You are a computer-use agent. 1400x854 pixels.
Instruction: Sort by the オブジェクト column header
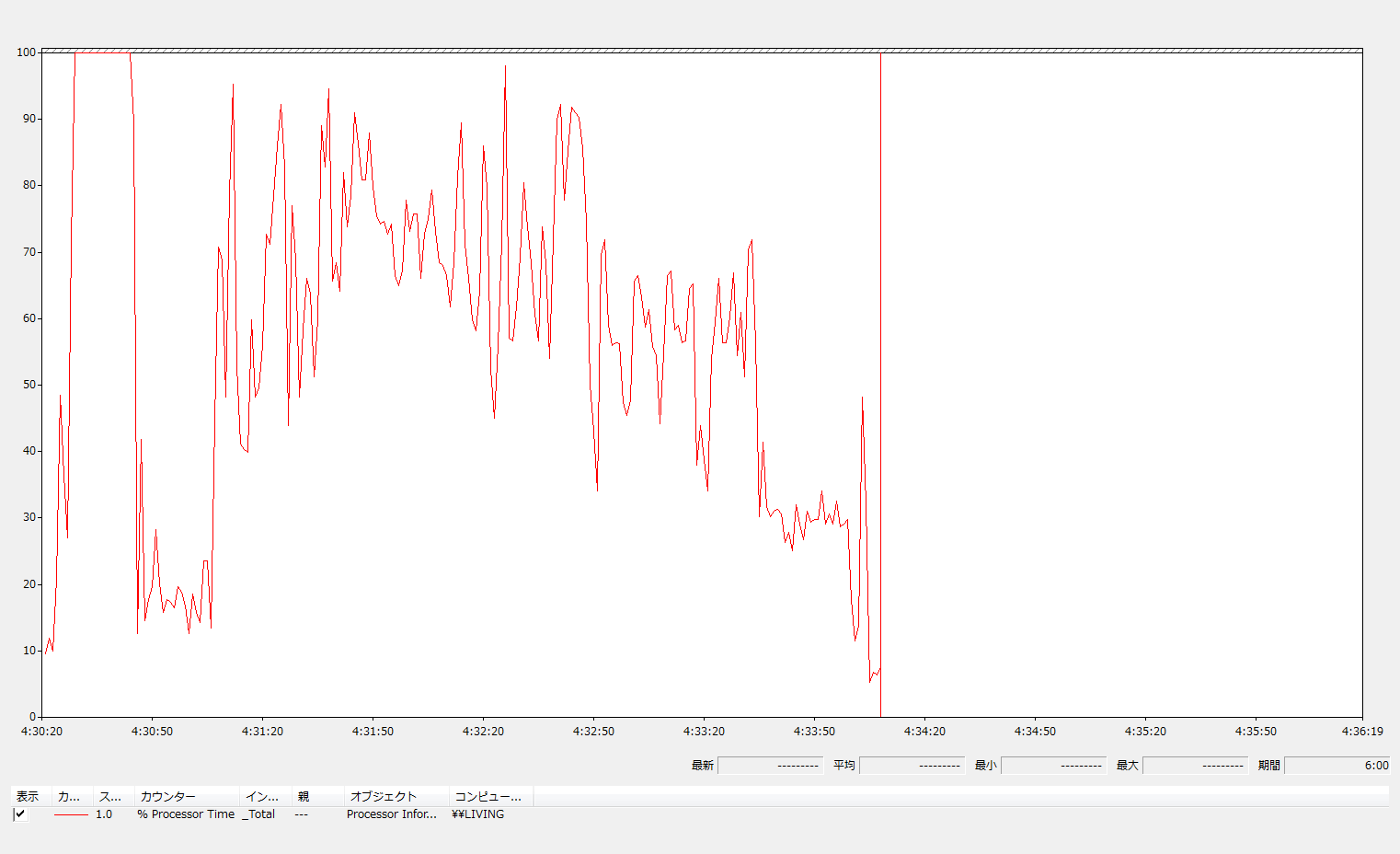396,796
